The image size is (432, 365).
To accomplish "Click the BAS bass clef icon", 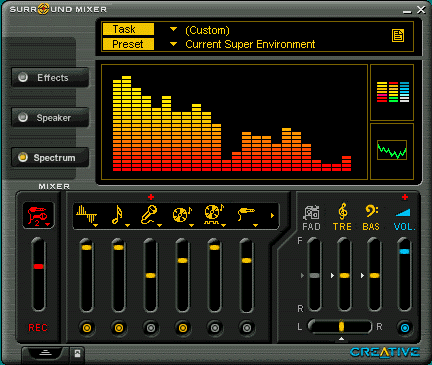I will [371, 211].
